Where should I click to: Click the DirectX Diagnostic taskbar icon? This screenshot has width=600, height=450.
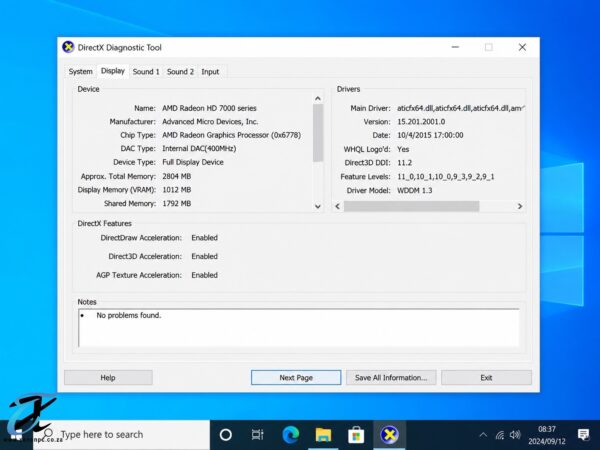point(389,435)
